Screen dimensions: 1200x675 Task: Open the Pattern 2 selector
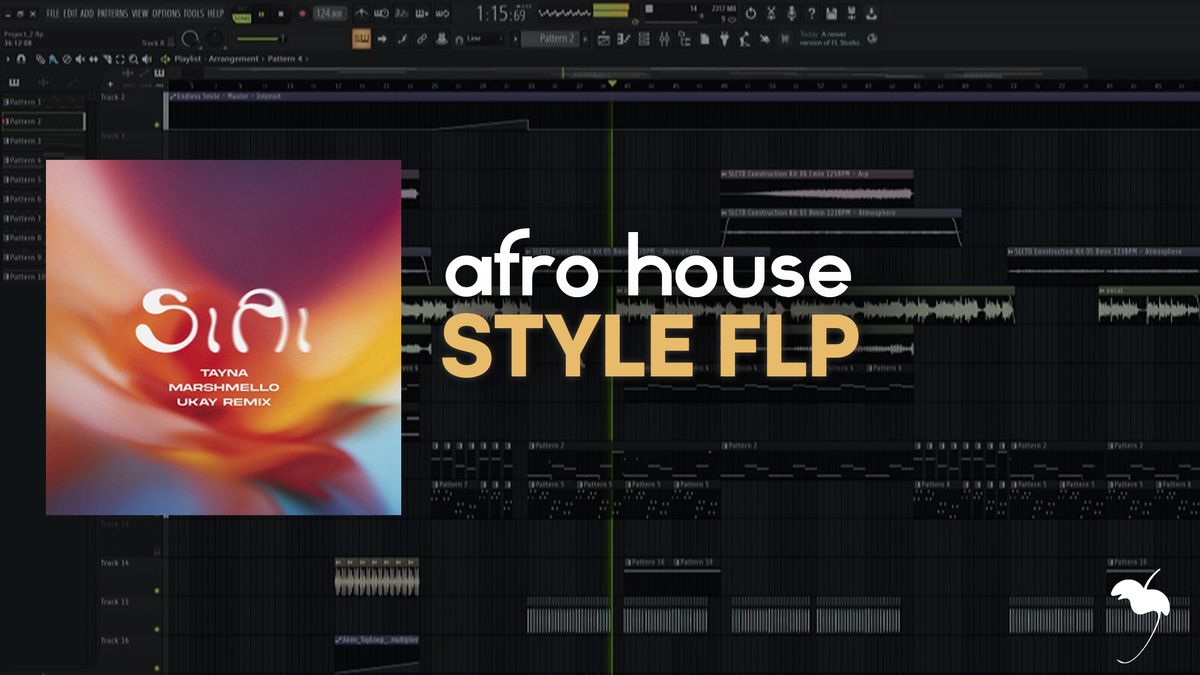(x=552, y=38)
